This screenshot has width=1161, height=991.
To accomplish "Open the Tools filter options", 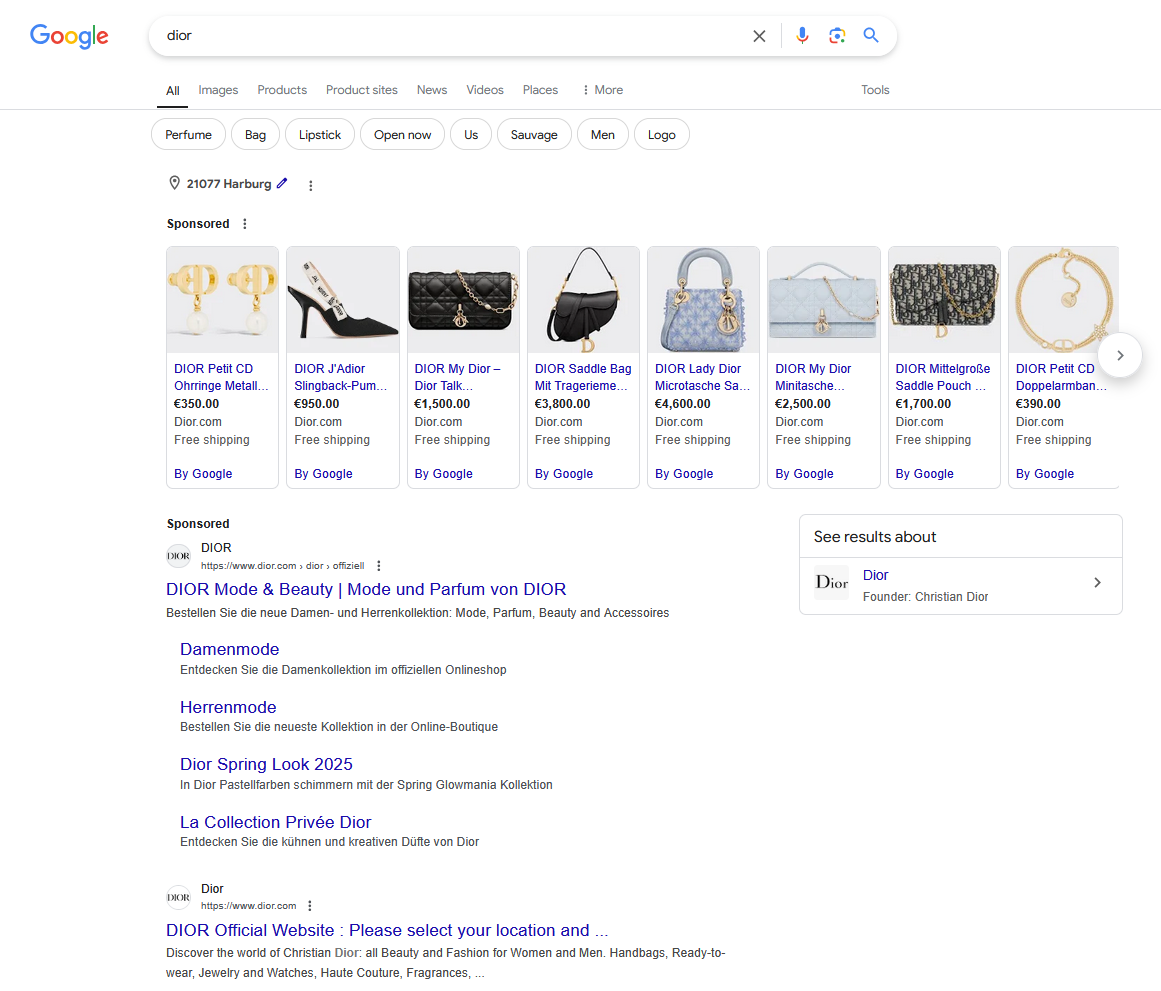I will (875, 90).
